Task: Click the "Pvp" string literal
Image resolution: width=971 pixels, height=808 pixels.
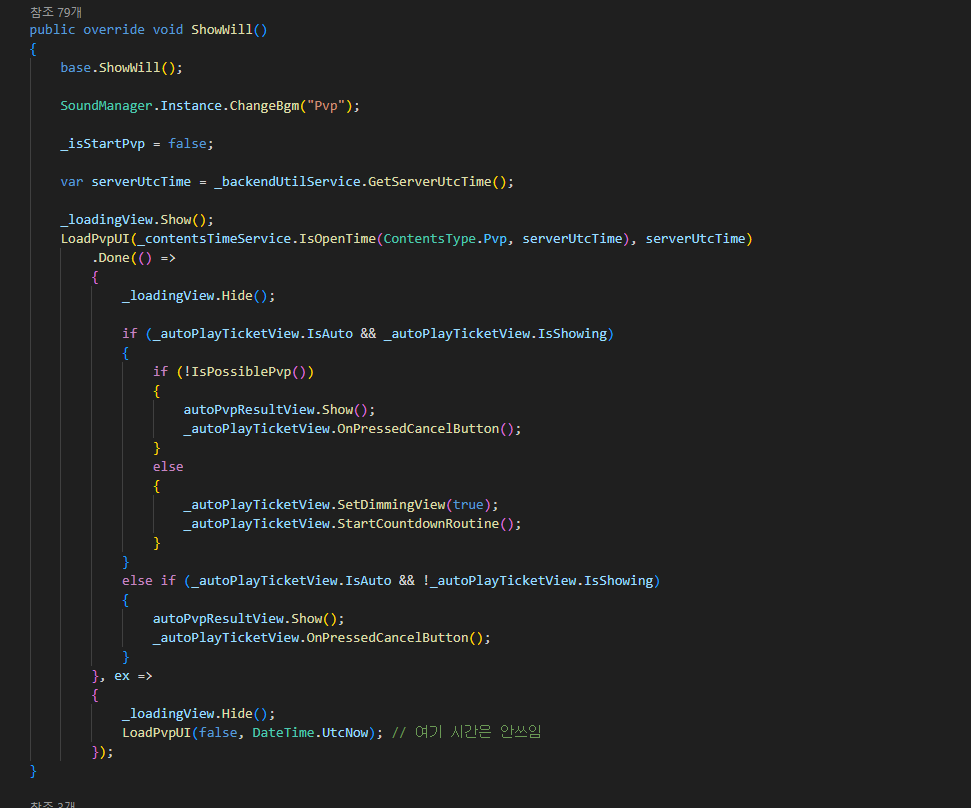Action: pyautogui.click(x=329, y=105)
